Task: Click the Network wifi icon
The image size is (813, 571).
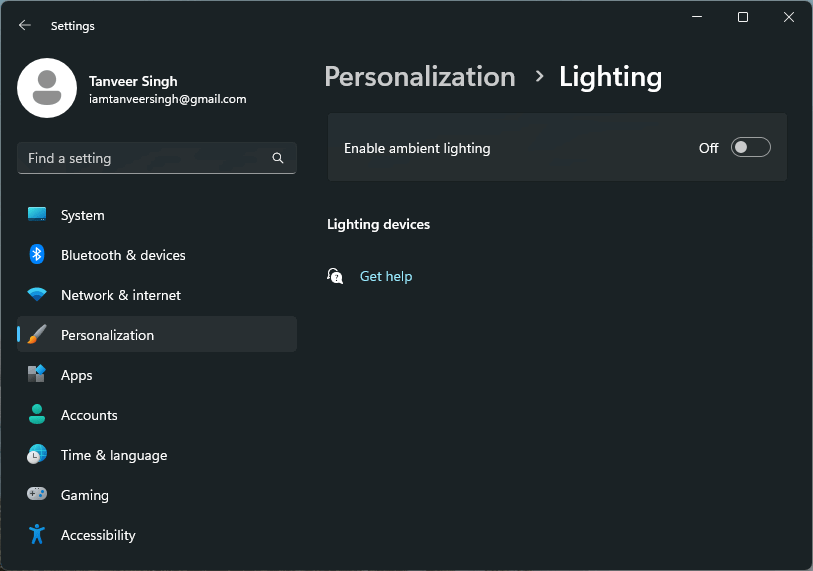Action: tap(37, 295)
